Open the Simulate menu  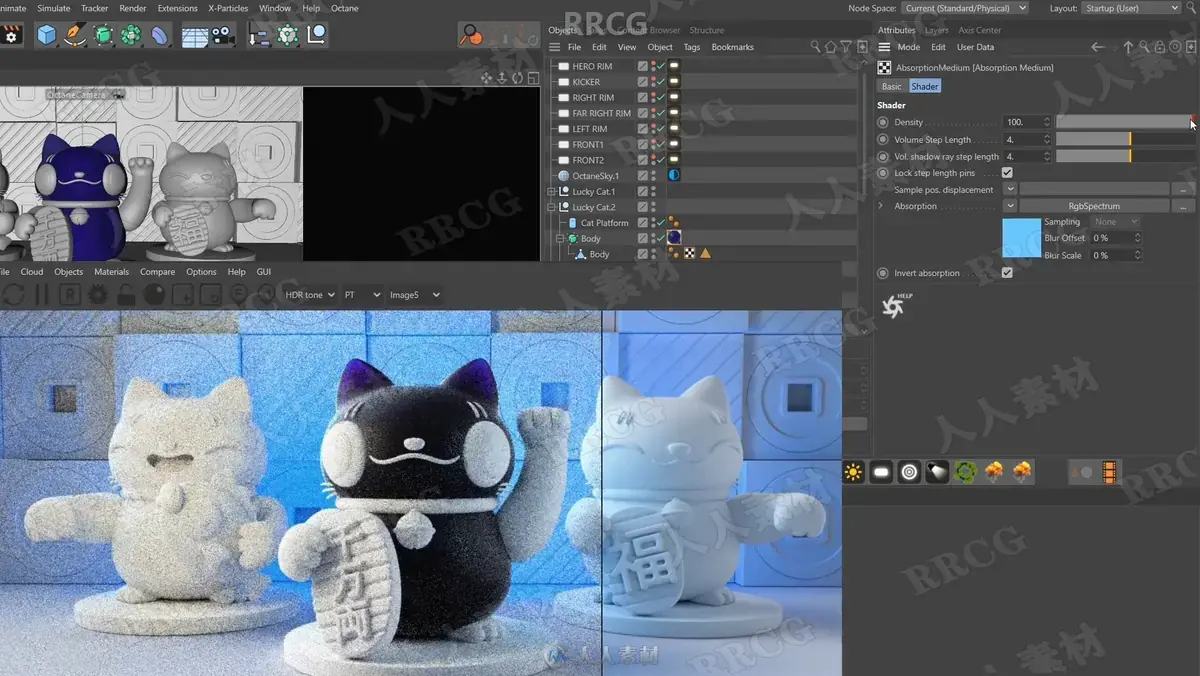tap(54, 8)
